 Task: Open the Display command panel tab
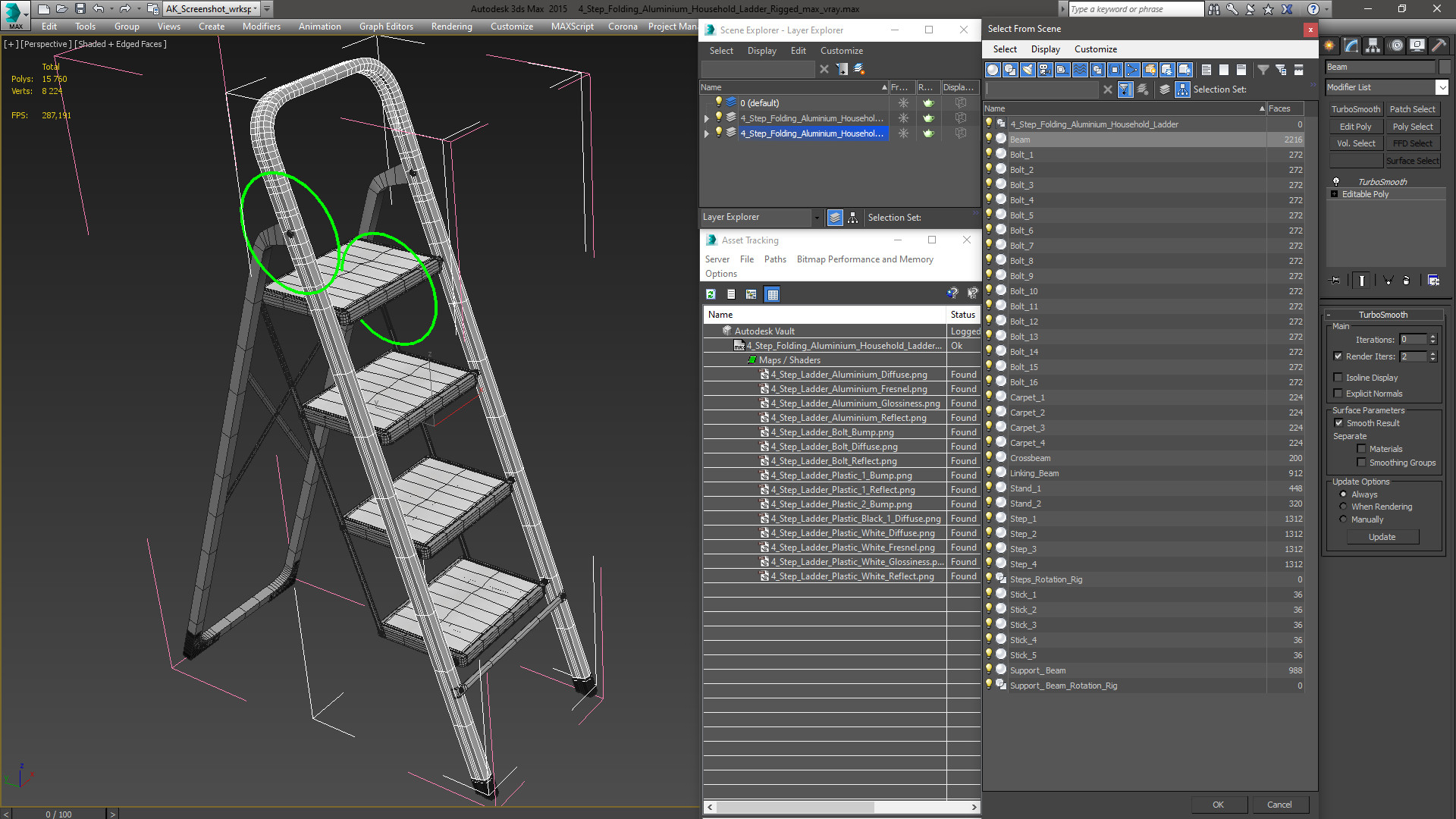coord(1417,45)
